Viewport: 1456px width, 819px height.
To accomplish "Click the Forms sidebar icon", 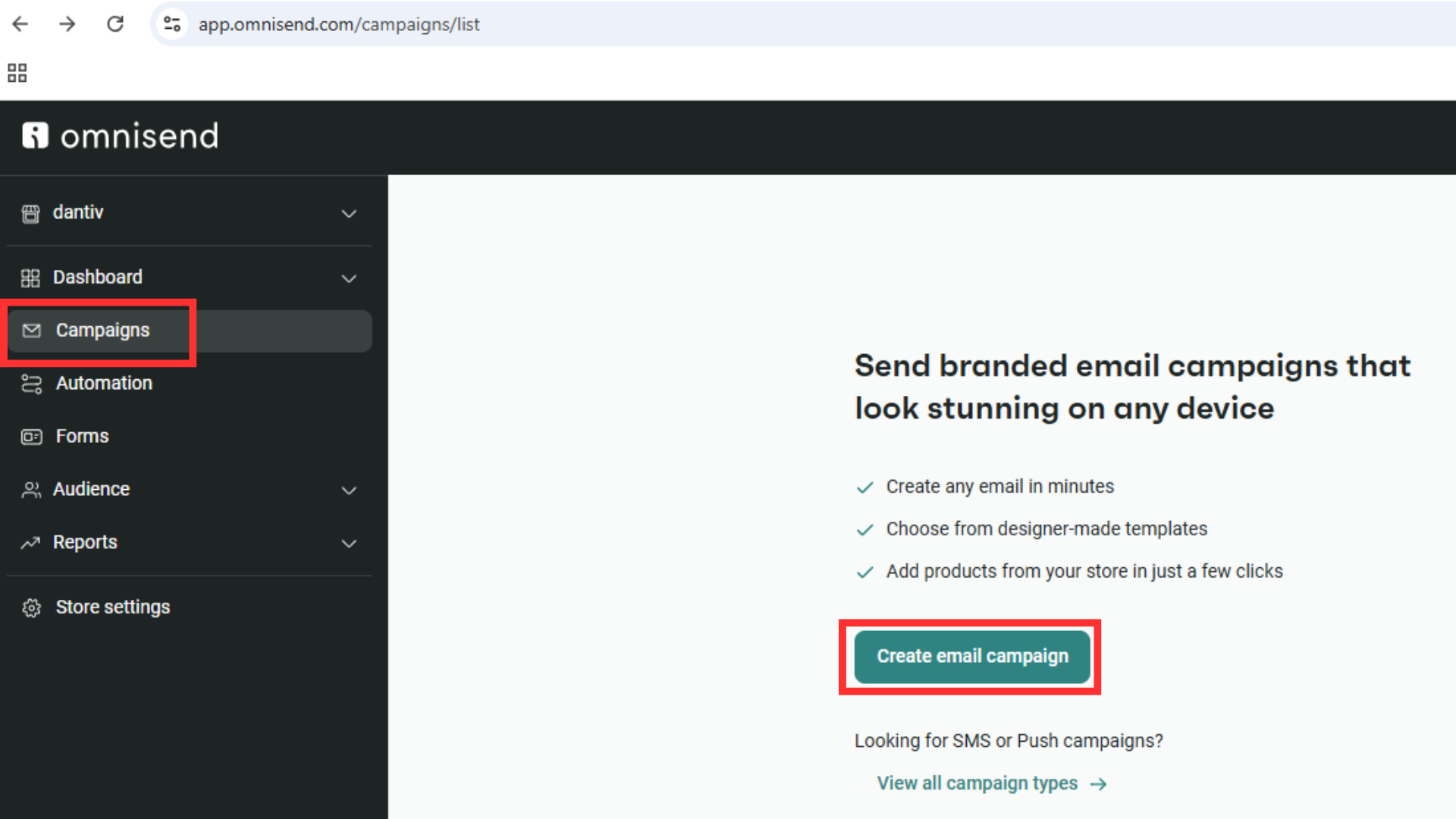I will 32,437.
